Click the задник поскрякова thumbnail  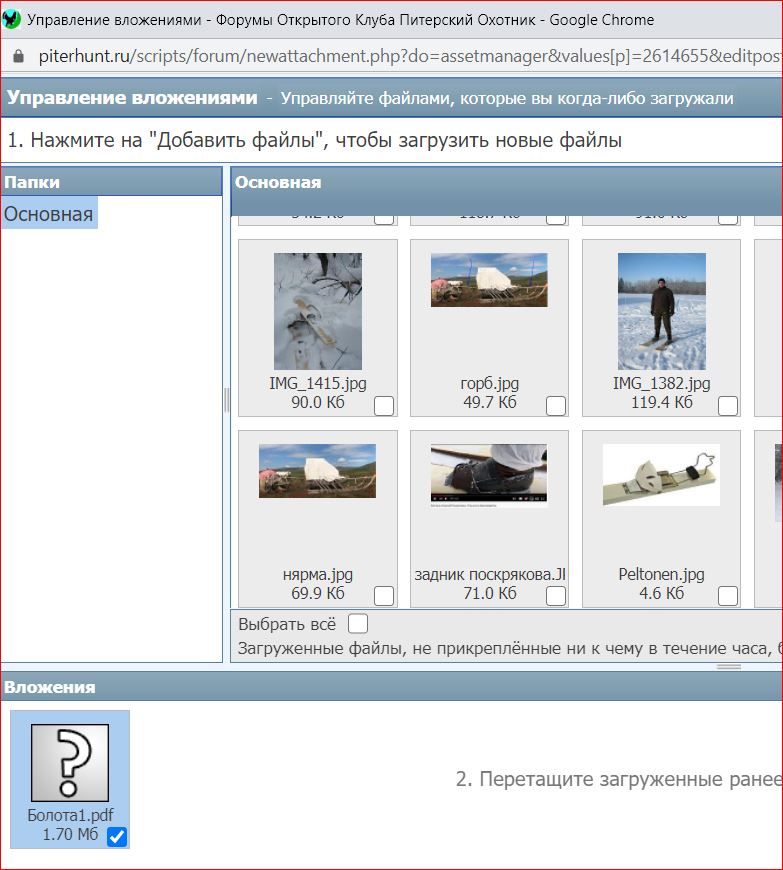coord(489,475)
